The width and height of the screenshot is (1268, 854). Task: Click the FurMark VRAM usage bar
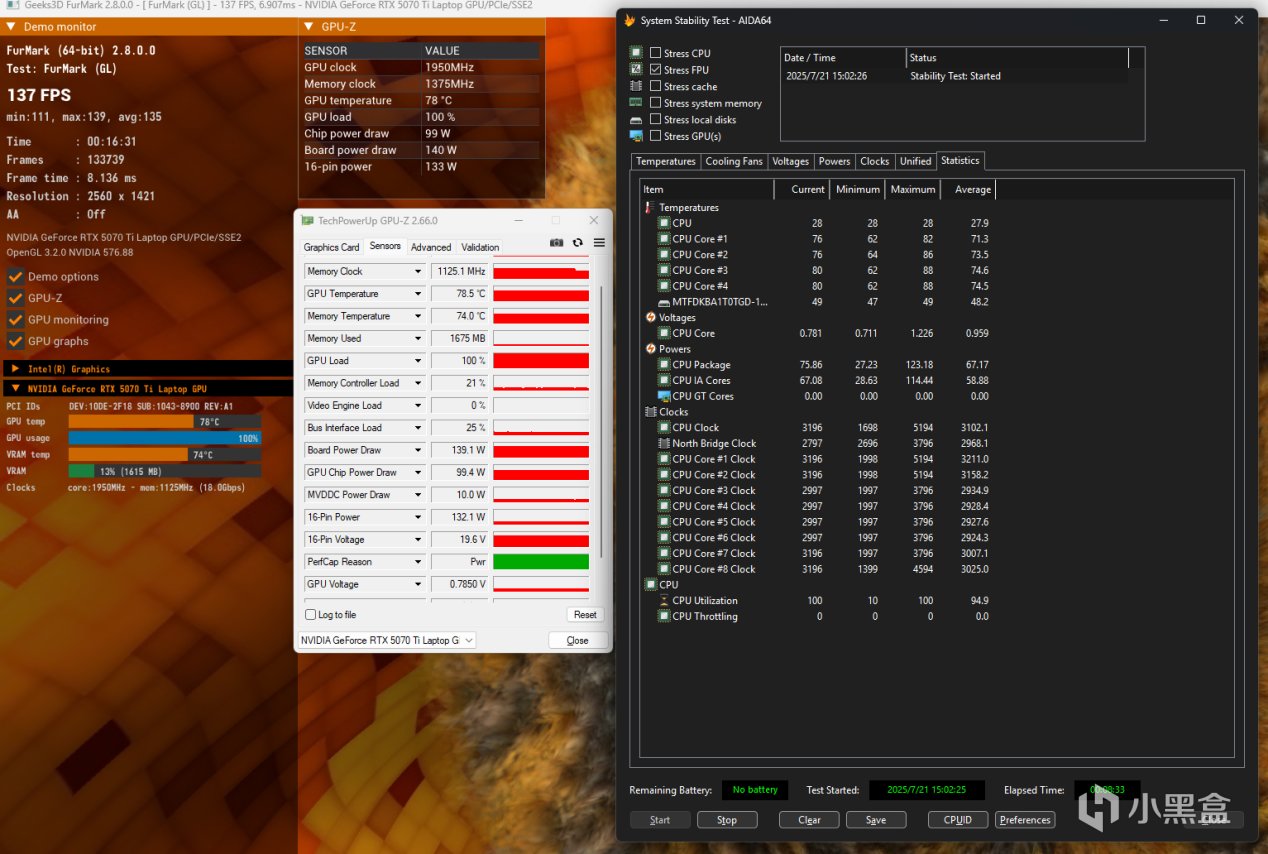click(164, 471)
